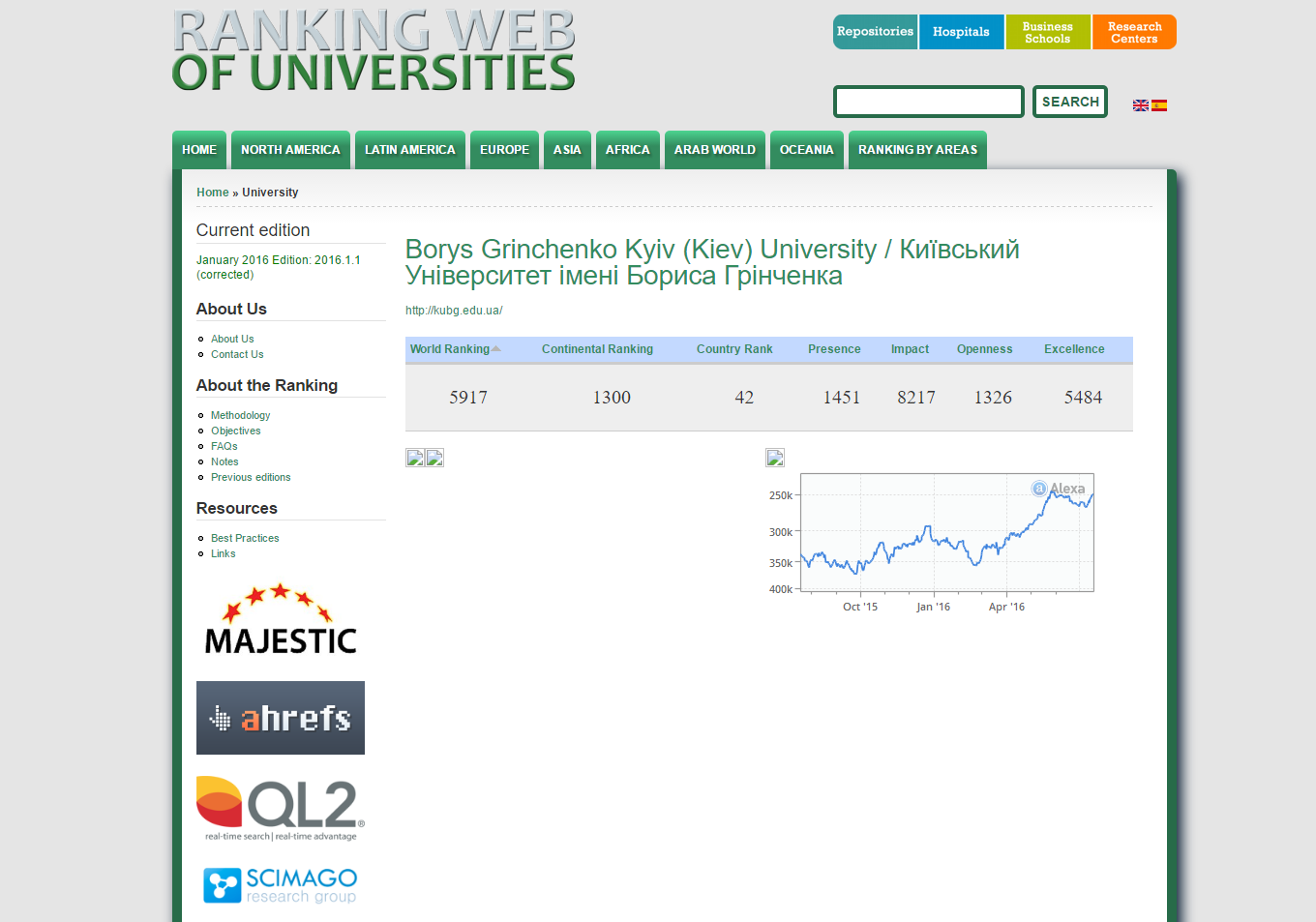
Task: Open the Methodology link
Action: (x=240, y=415)
